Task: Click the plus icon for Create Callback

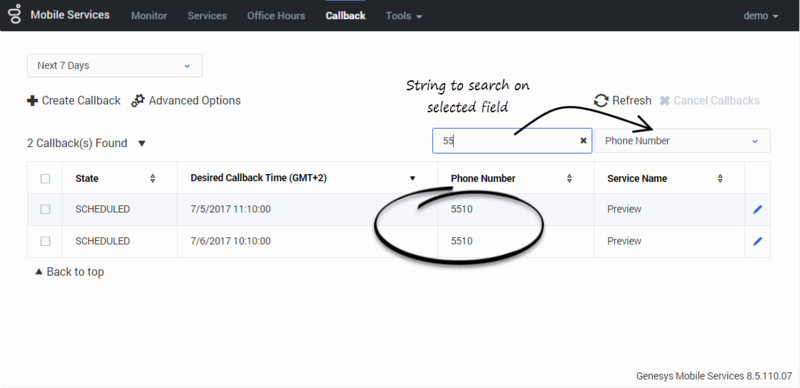Action: [x=33, y=101]
